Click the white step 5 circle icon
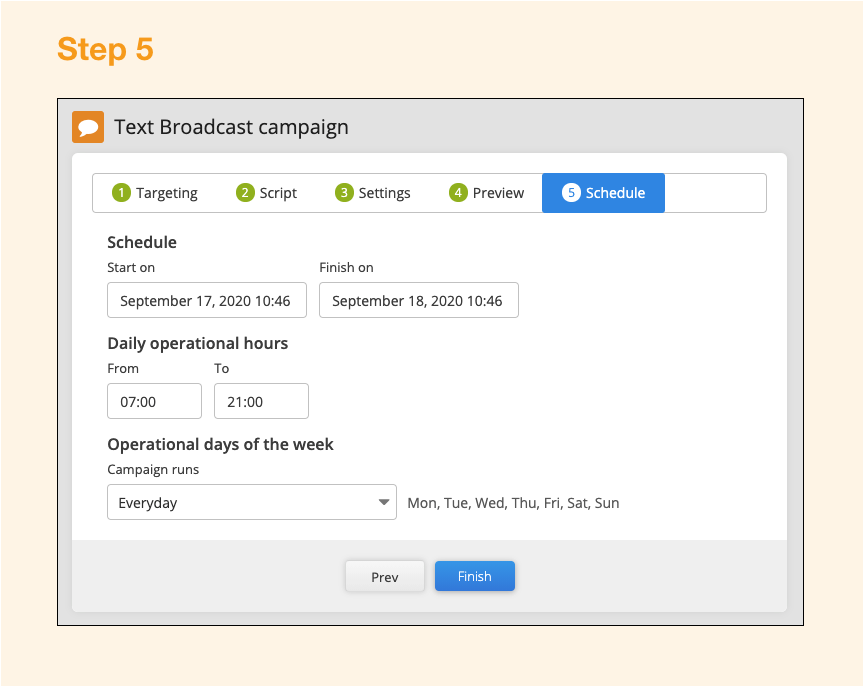 click(x=571, y=193)
